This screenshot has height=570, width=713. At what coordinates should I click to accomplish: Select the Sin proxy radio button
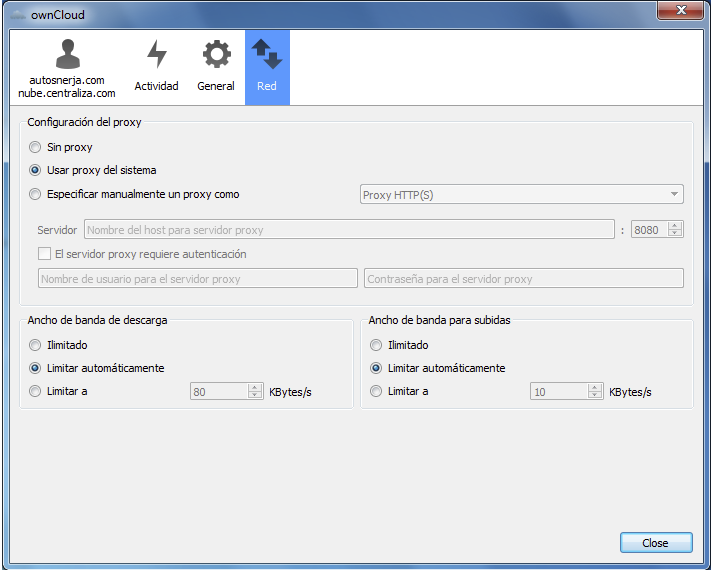(x=36, y=147)
